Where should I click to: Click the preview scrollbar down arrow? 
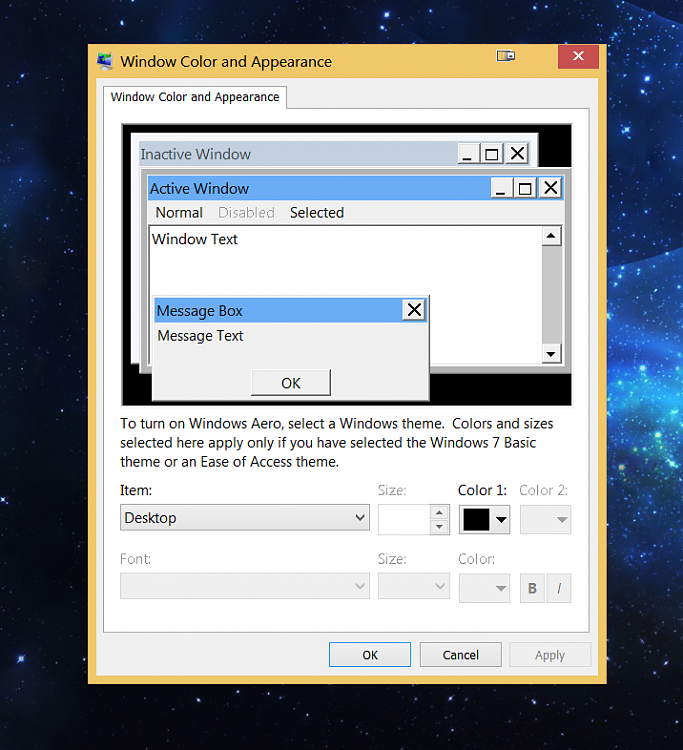click(551, 354)
